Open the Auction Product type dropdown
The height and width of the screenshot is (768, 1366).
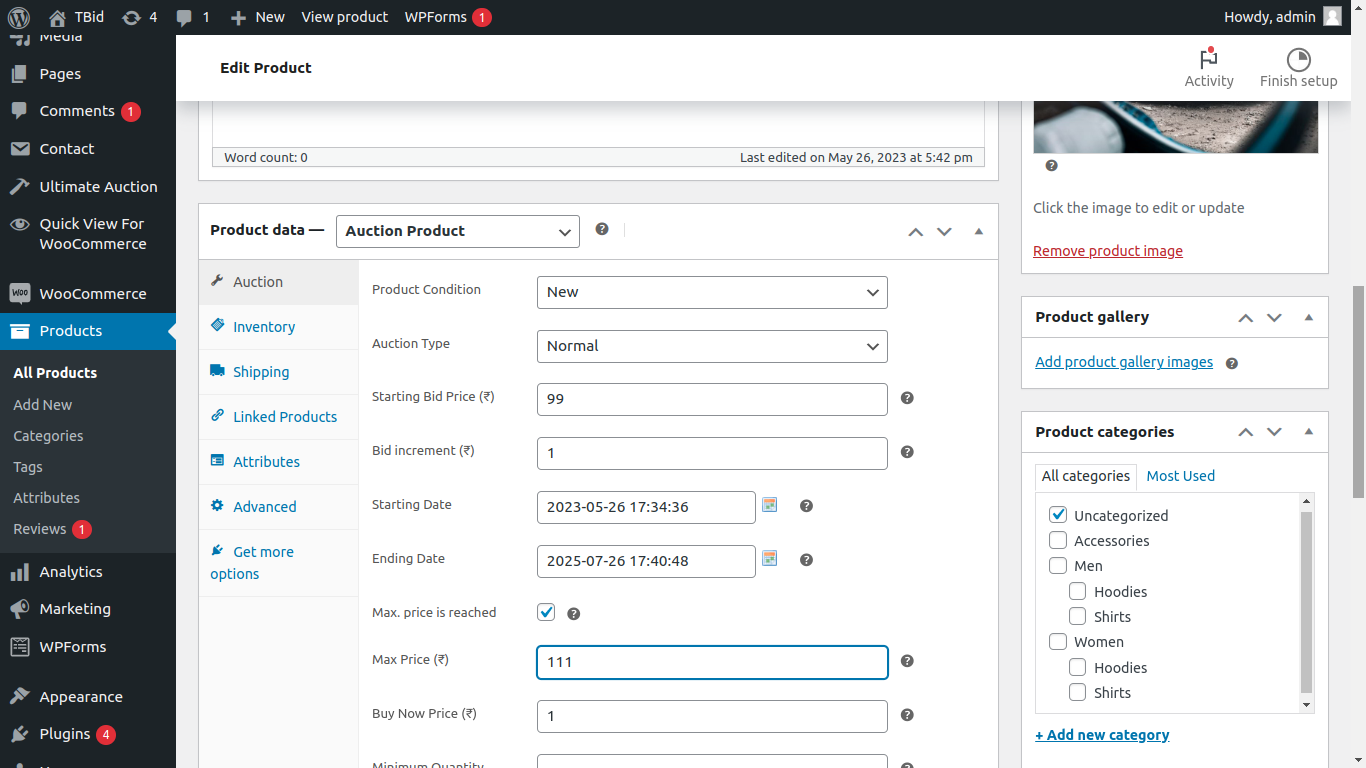tap(457, 231)
